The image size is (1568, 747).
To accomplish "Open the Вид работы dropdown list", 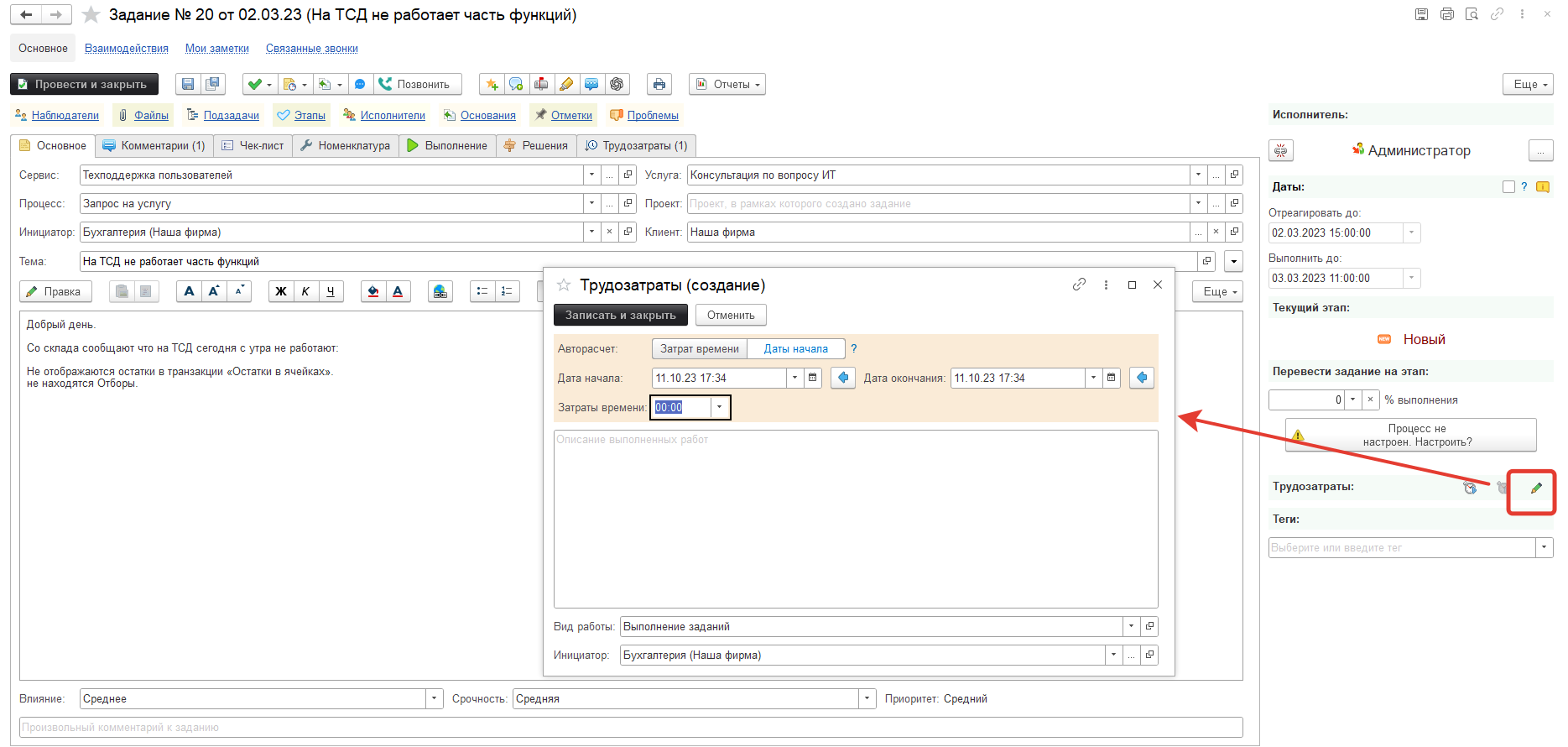I will (1131, 626).
